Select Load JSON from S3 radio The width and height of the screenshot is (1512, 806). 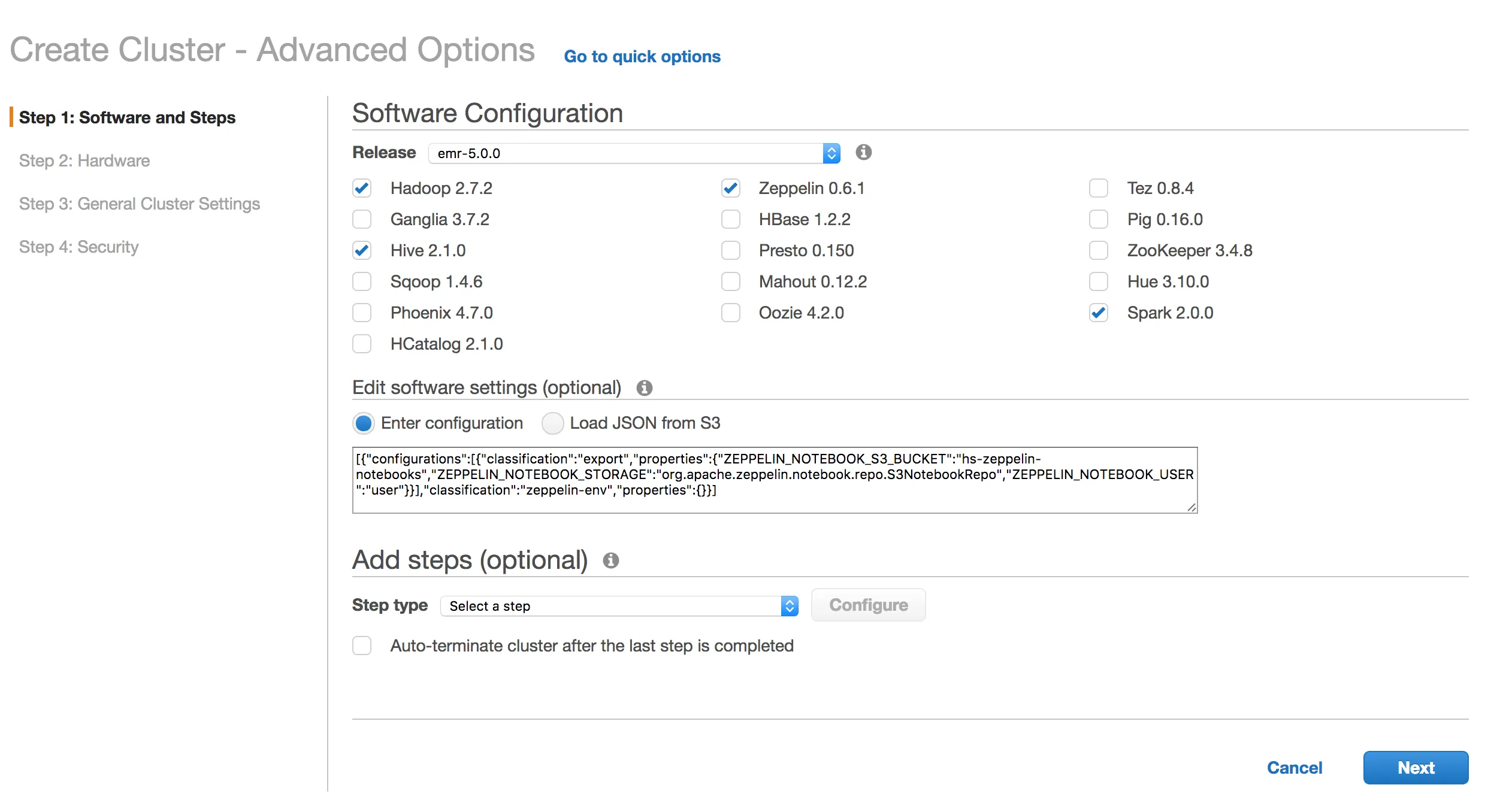[552, 423]
